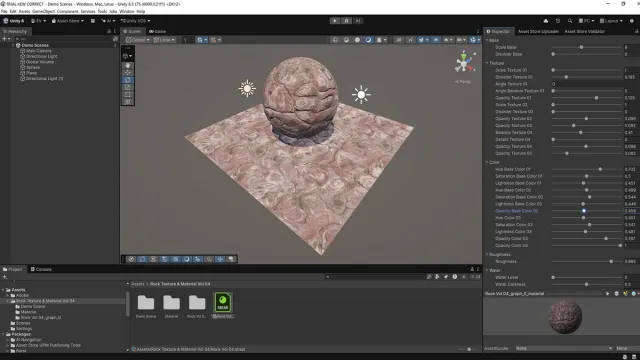Open the Component menu

point(67,11)
